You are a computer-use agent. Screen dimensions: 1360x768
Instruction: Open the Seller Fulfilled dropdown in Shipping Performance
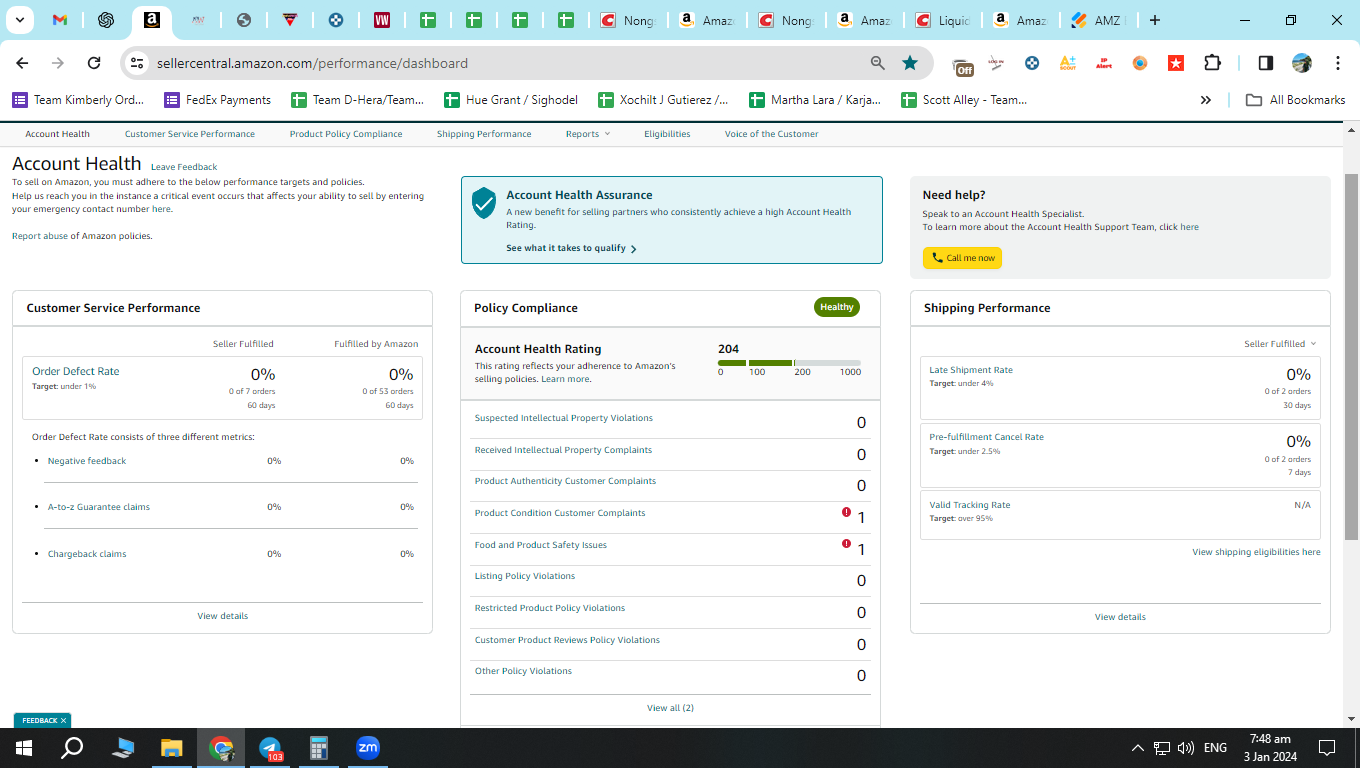tap(1280, 344)
